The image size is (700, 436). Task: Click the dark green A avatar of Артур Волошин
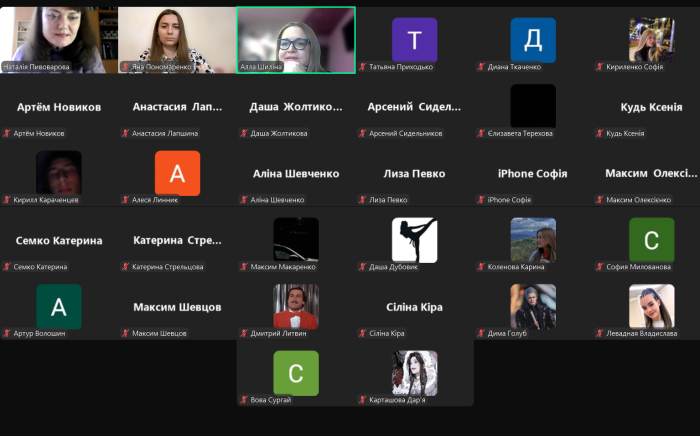[59, 306]
